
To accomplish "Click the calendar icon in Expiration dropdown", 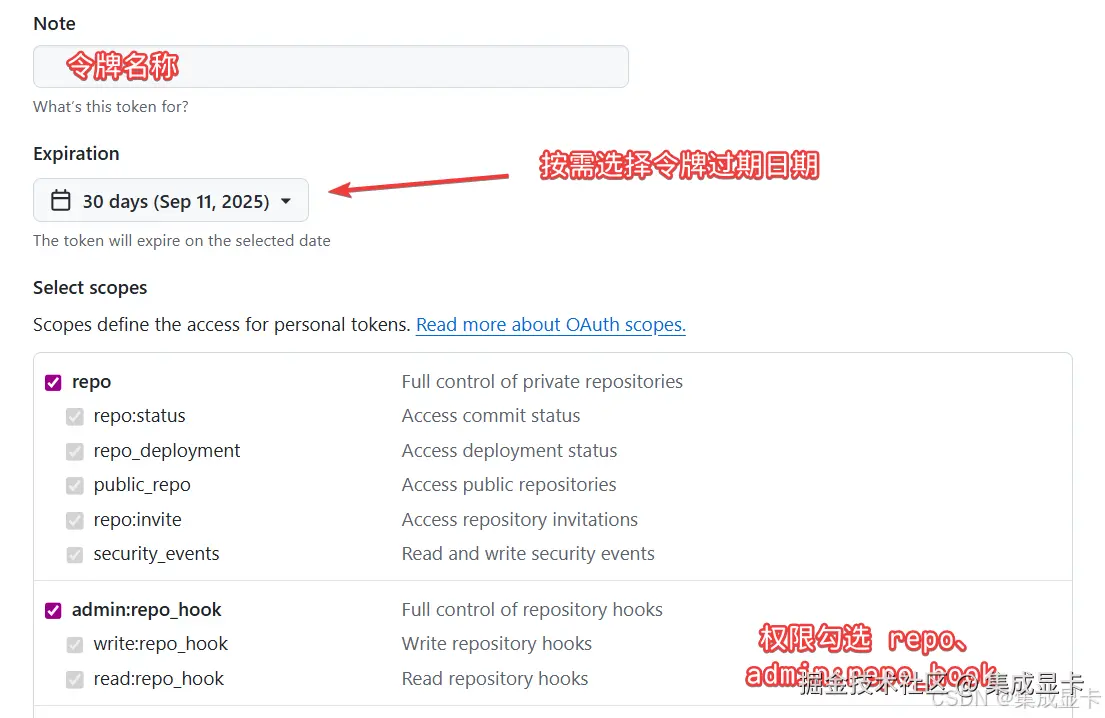I will click(x=61, y=201).
